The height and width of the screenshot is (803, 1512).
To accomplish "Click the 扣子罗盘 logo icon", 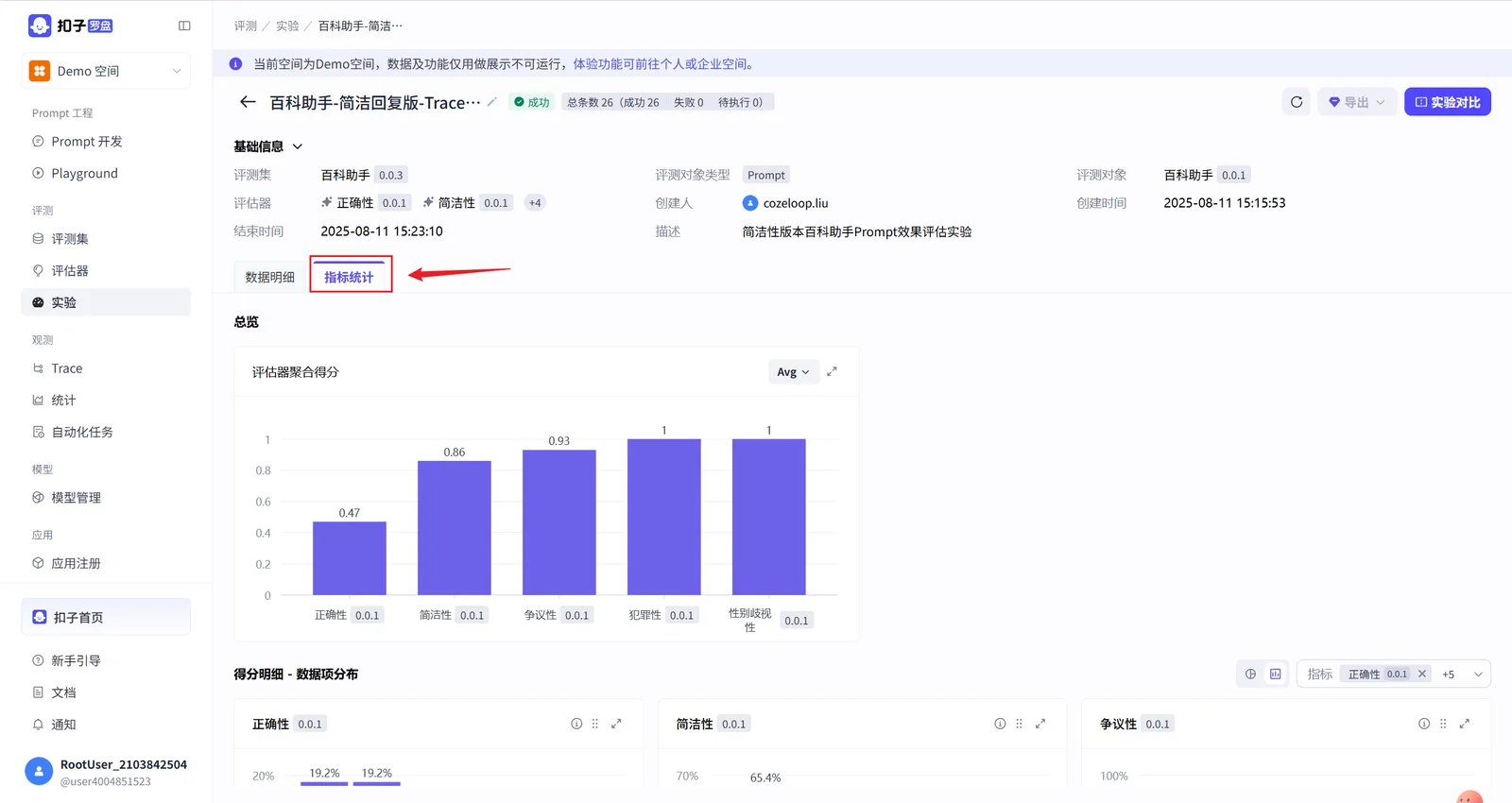I will (x=40, y=26).
